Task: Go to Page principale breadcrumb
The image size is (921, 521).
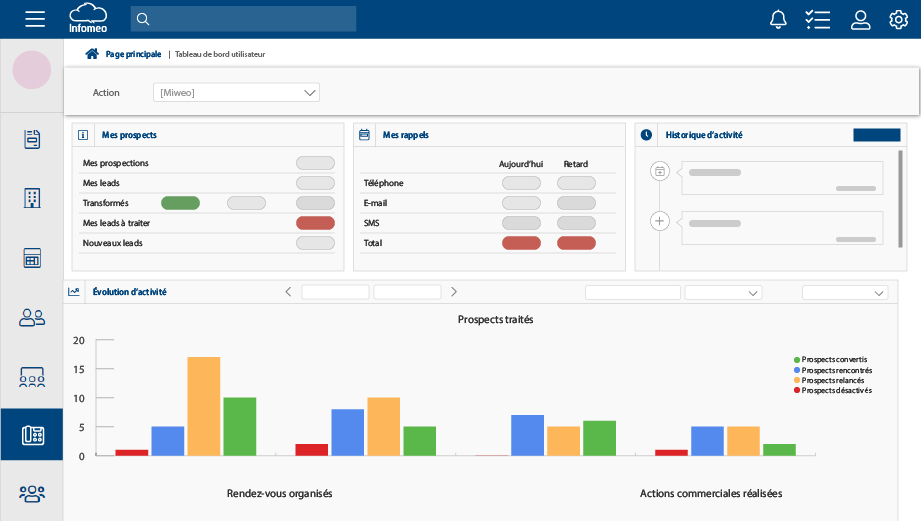Action: coord(132,54)
